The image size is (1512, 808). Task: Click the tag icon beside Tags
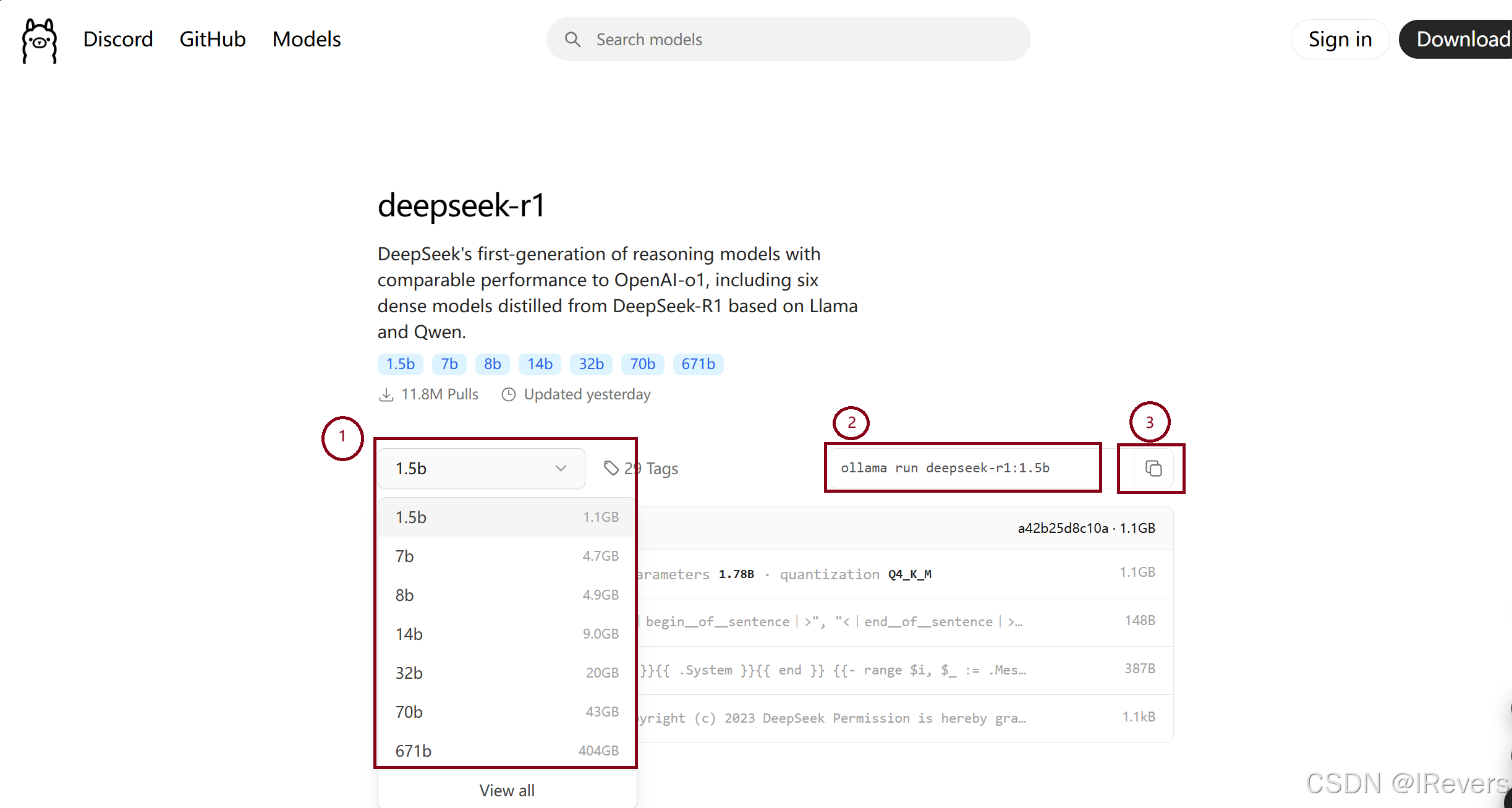coord(611,469)
